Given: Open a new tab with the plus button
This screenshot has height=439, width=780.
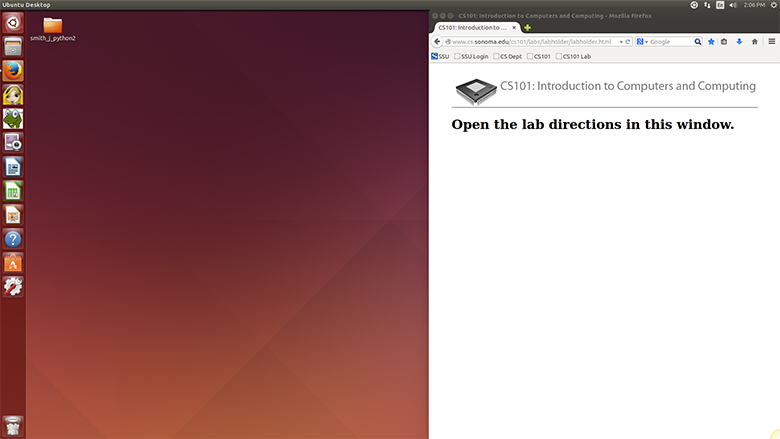Looking at the screenshot, I should coord(527,27).
